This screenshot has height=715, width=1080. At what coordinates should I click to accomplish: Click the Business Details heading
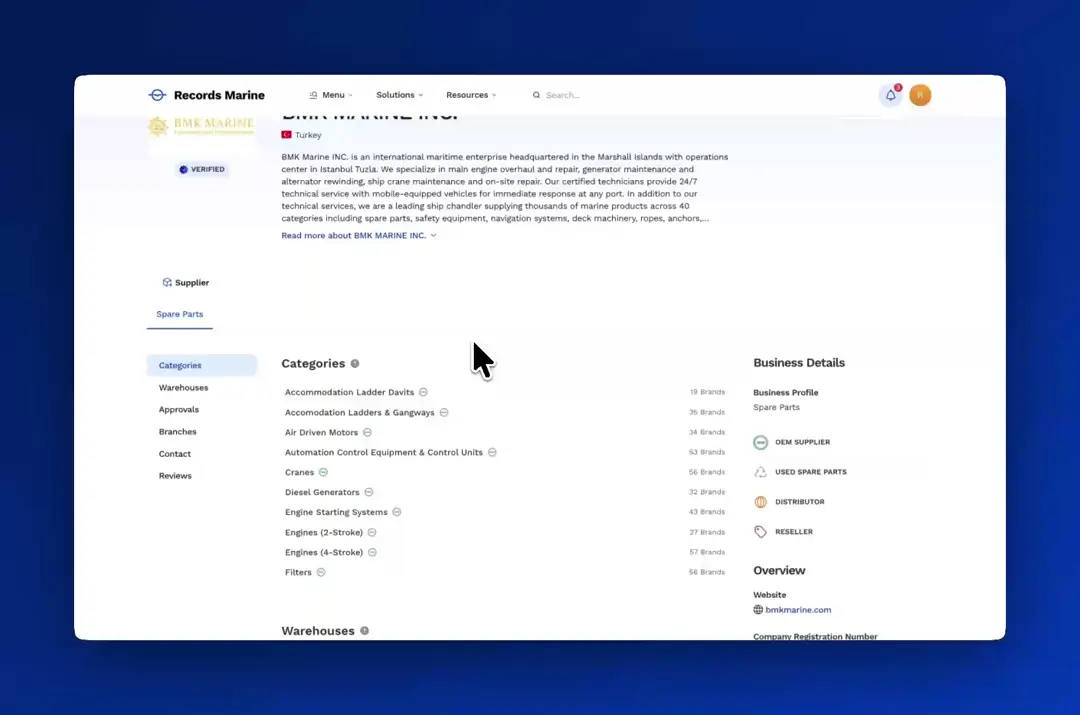tap(799, 363)
